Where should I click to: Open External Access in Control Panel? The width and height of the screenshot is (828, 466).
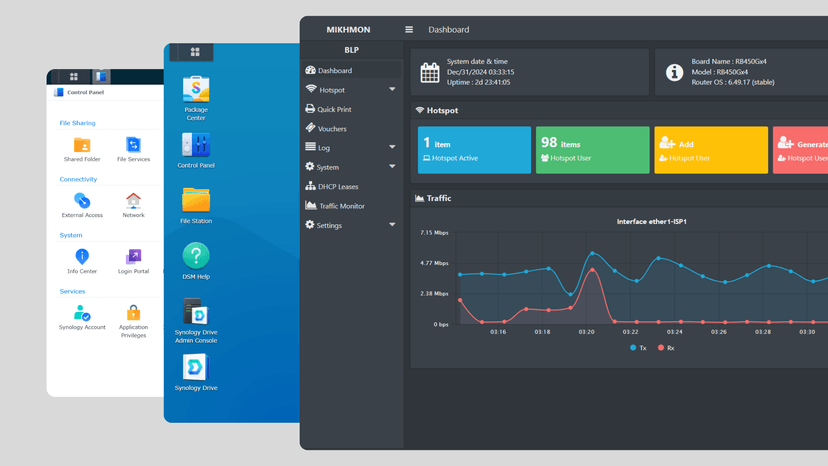coord(82,206)
